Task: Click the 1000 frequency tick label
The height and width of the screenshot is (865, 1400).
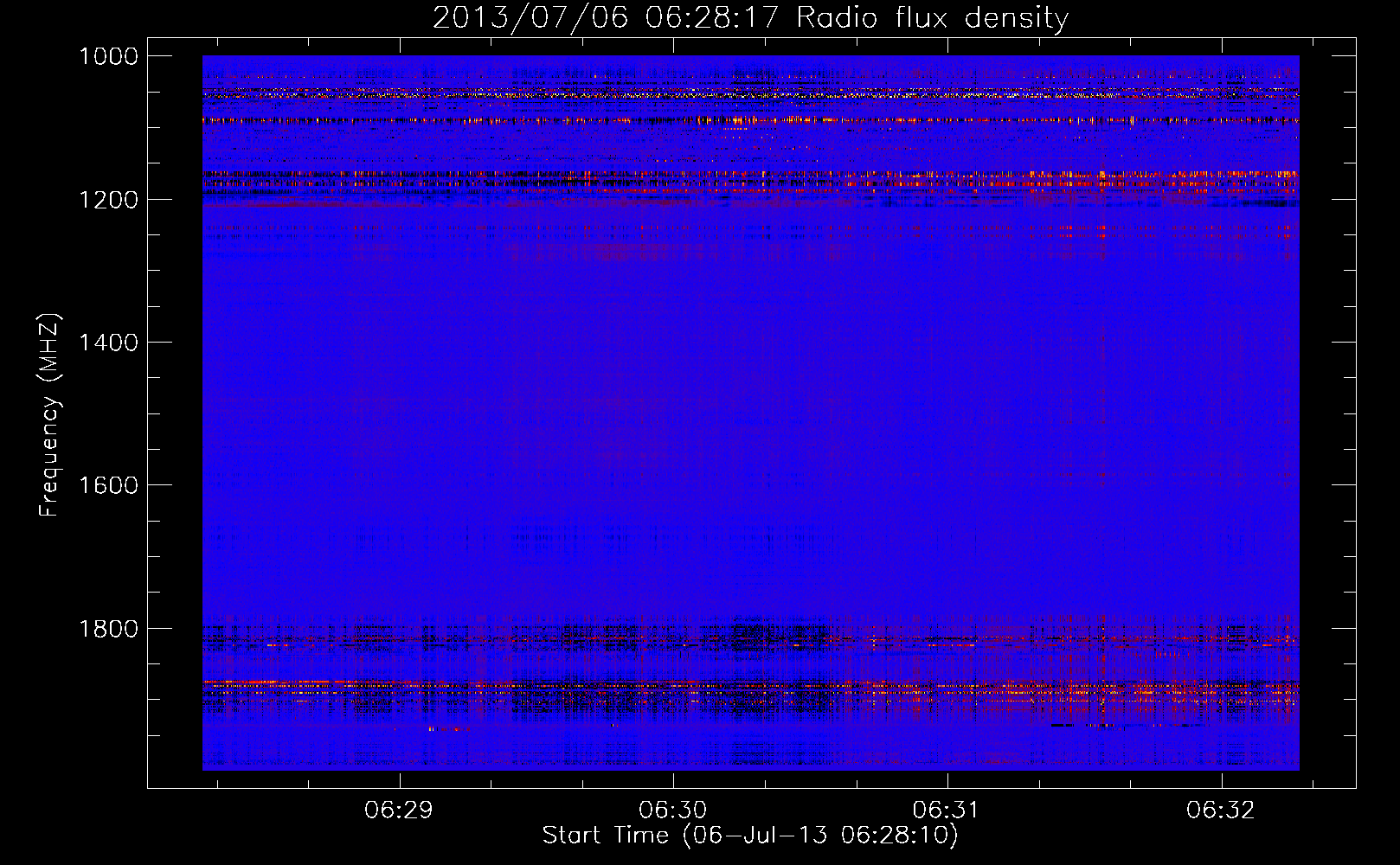Action: [x=108, y=56]
